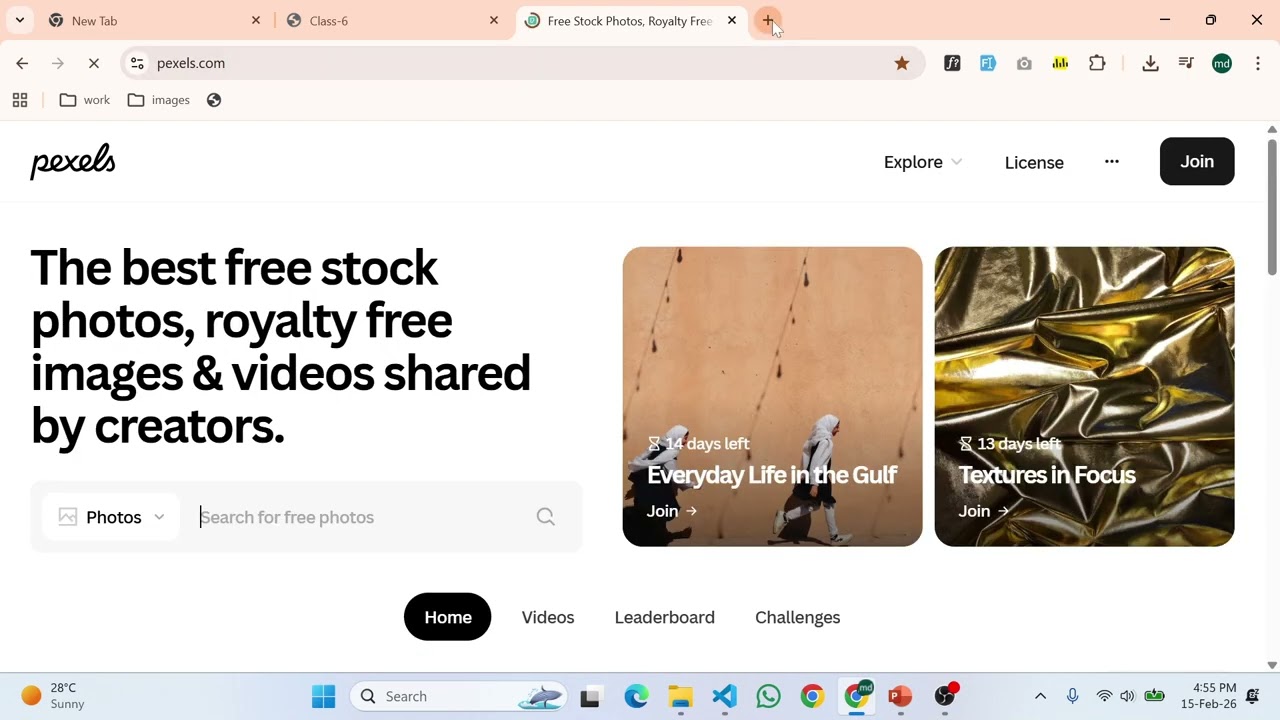Click the f? fonts extension icon
The image size is (1280, 720).
coord(952,63)
